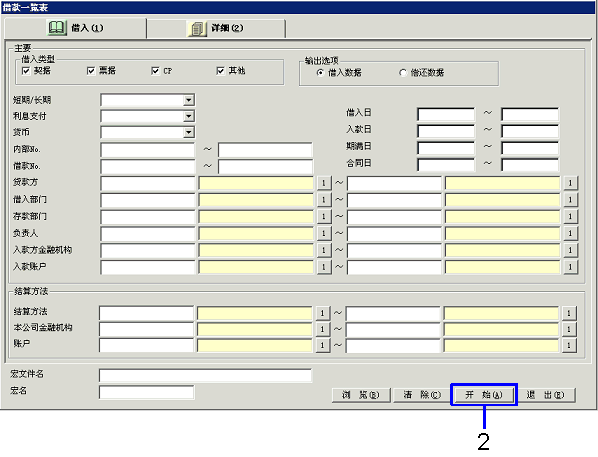
Task: Focus the 宏文件名 input field
Action: point(205,375)
